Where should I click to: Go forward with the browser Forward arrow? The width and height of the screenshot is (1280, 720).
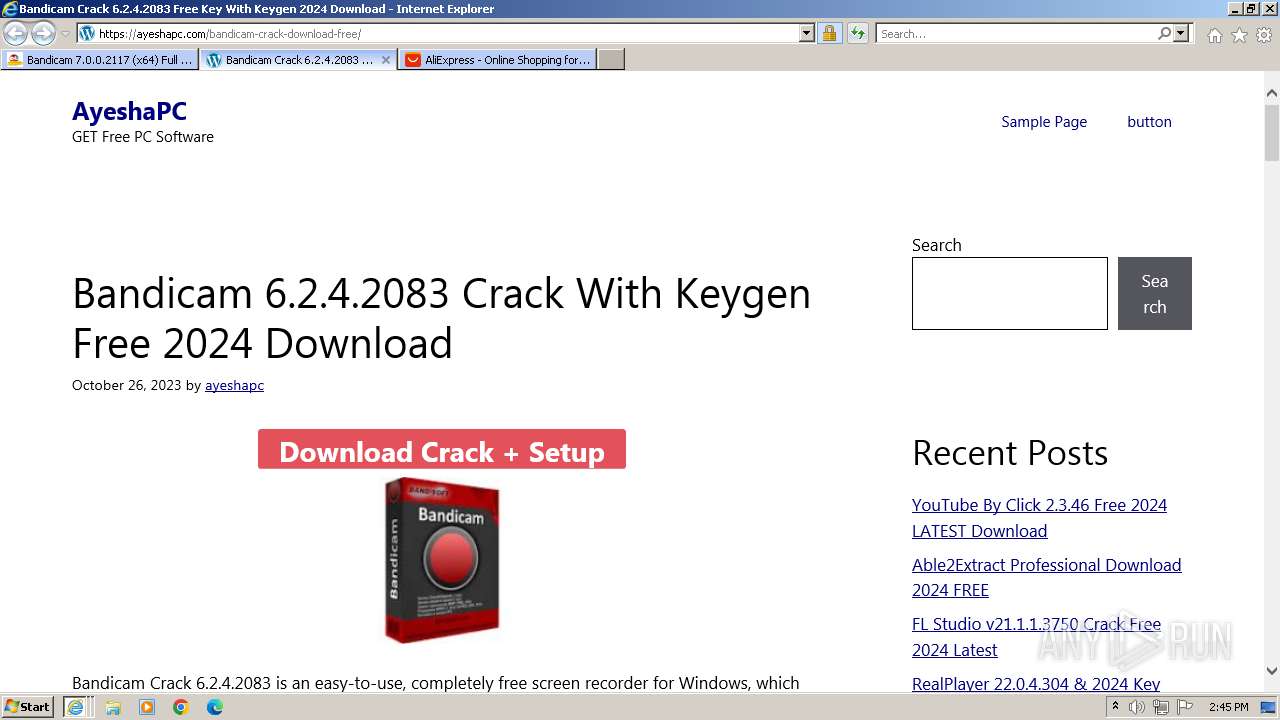tap(43, 33)
